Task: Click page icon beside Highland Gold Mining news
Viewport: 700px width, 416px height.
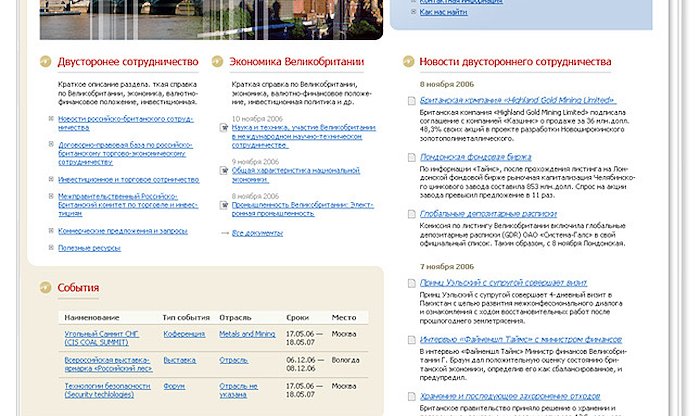Action: pyautogui.click(x=412, y=101)
